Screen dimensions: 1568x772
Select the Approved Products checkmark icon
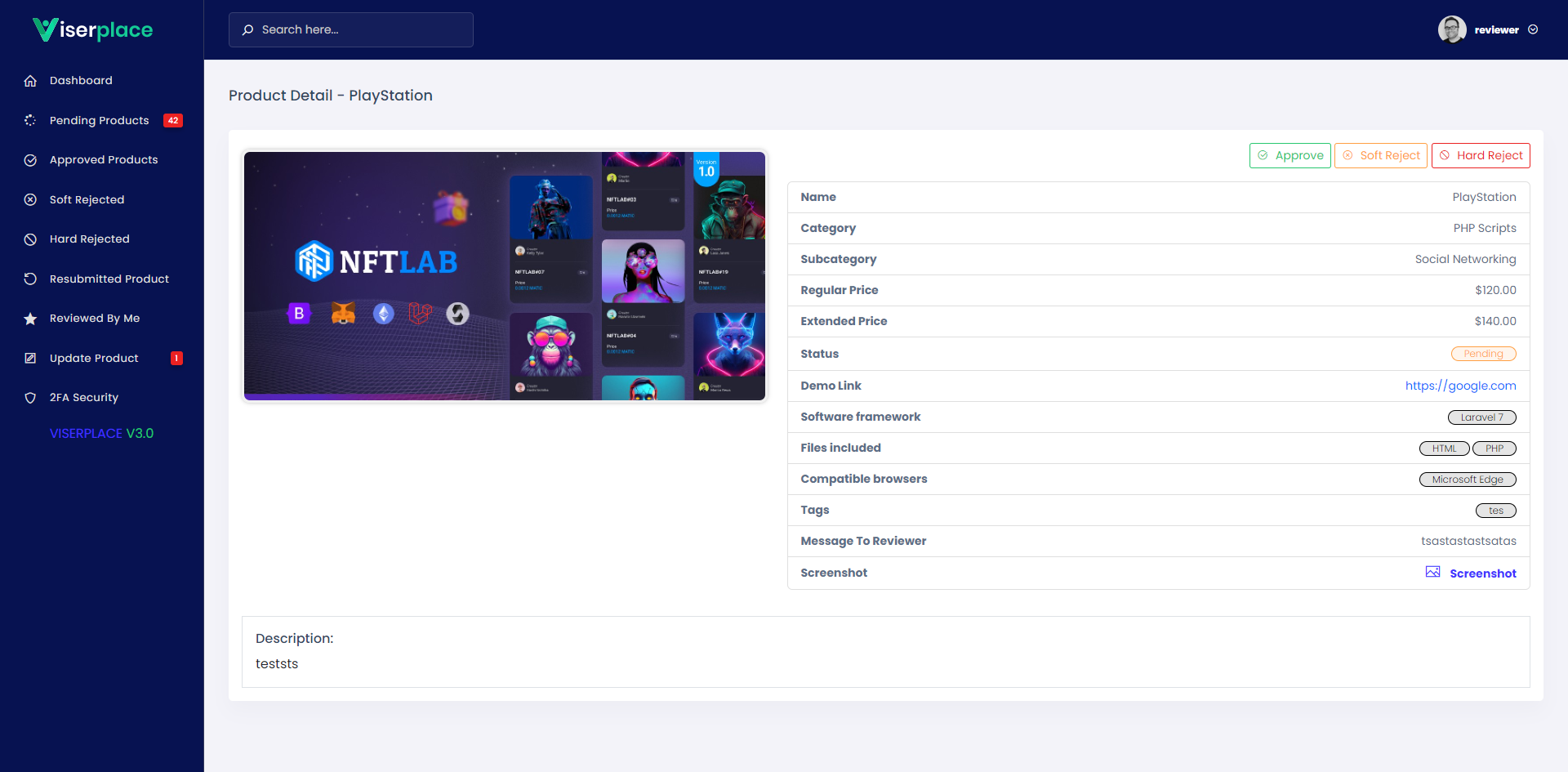click(x=30, y=159)
